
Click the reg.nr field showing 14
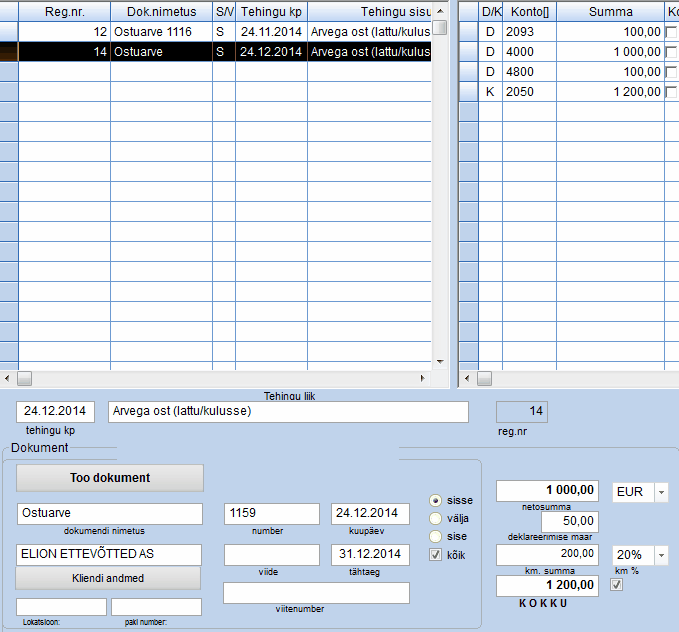click(521, 411)
